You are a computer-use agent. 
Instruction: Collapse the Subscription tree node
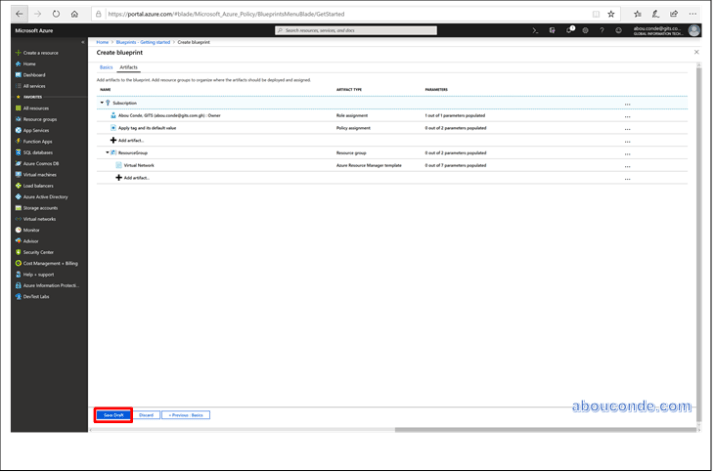click(101, 103)
